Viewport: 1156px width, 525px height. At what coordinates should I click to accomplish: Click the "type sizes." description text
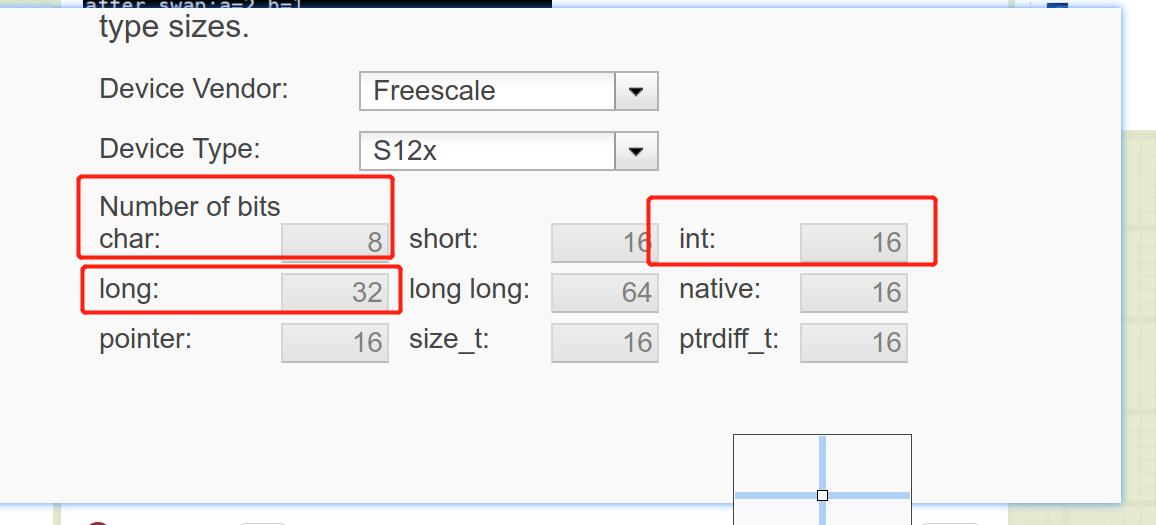174,28
